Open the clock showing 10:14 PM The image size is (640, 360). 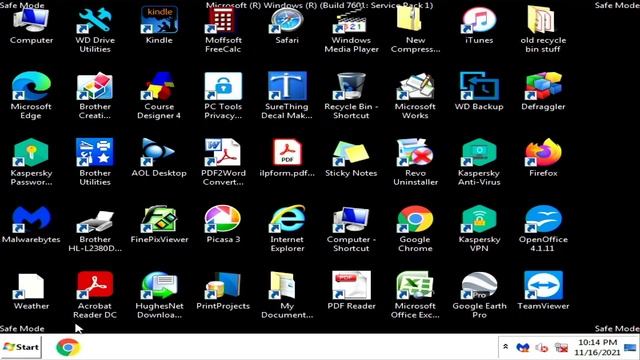[x=597, y=347]
